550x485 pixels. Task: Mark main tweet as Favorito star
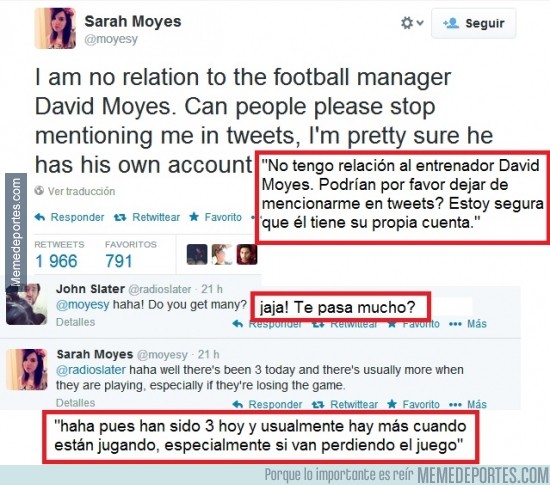215,217
